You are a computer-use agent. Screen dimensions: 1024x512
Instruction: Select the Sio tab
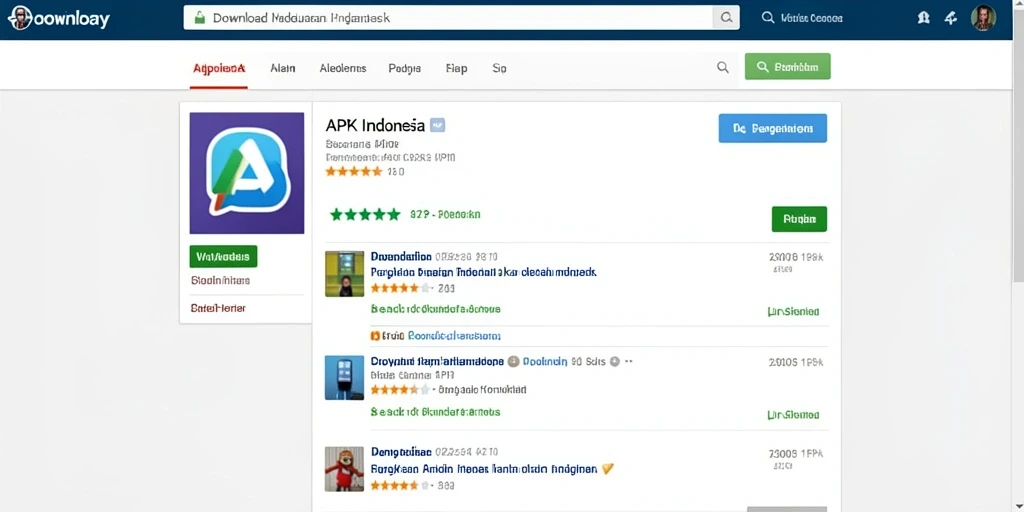coord(499,68)
